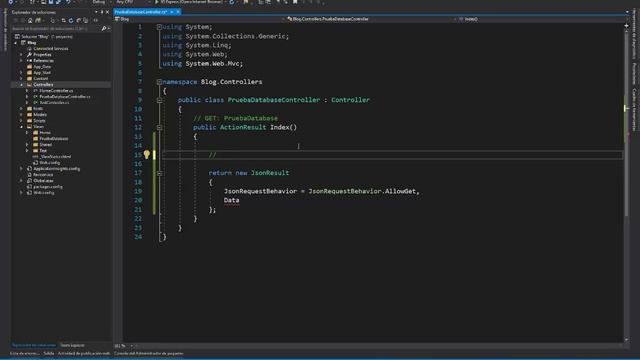Image resolution: width=640 pixels, height=360 pixels.
Task: Select PruebaDatabaseController.cs in Solution Explorer
Action: [x=65, y=97]
